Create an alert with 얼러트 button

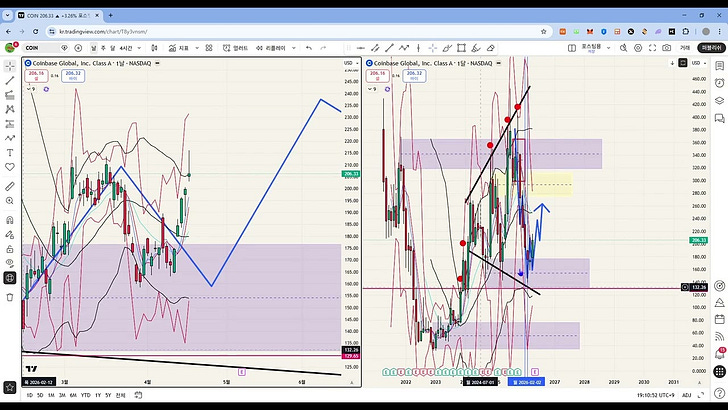235,48
